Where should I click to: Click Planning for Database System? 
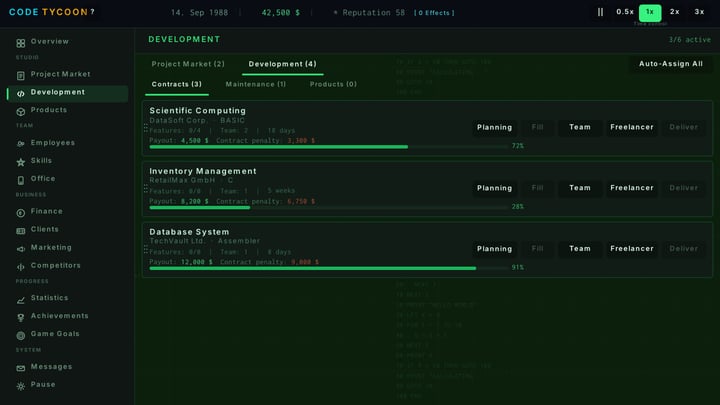(x=495, y=249)
